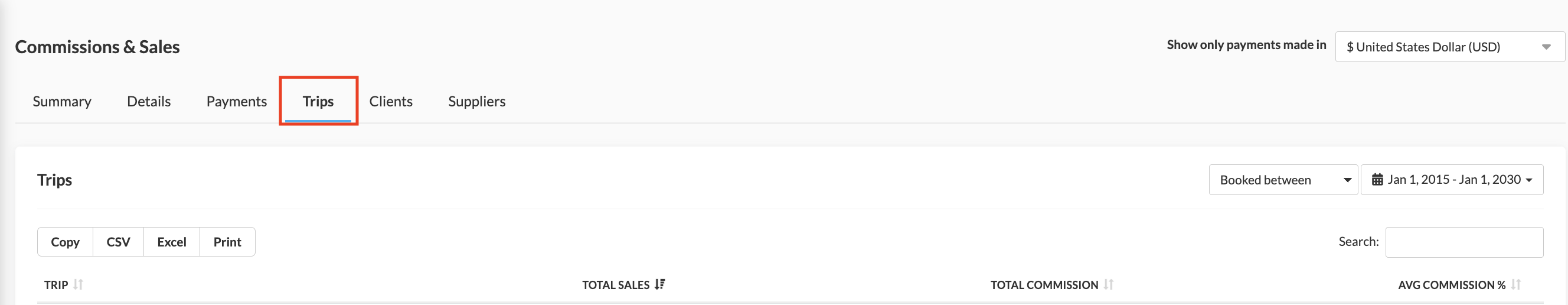Click the Avg Commission % sort arrows
1568x305 pixels.
1515,284
